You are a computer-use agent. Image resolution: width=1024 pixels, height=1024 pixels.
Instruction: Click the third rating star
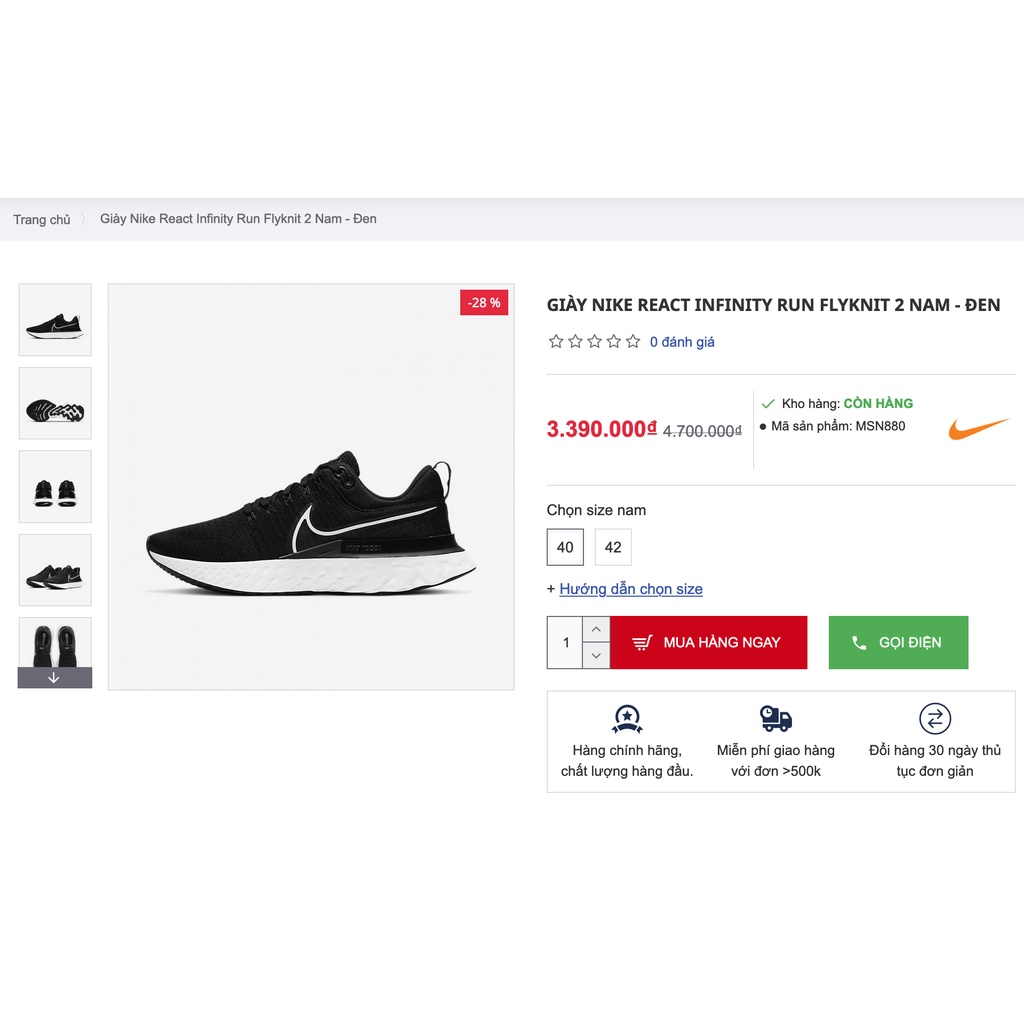click(594, 342)
